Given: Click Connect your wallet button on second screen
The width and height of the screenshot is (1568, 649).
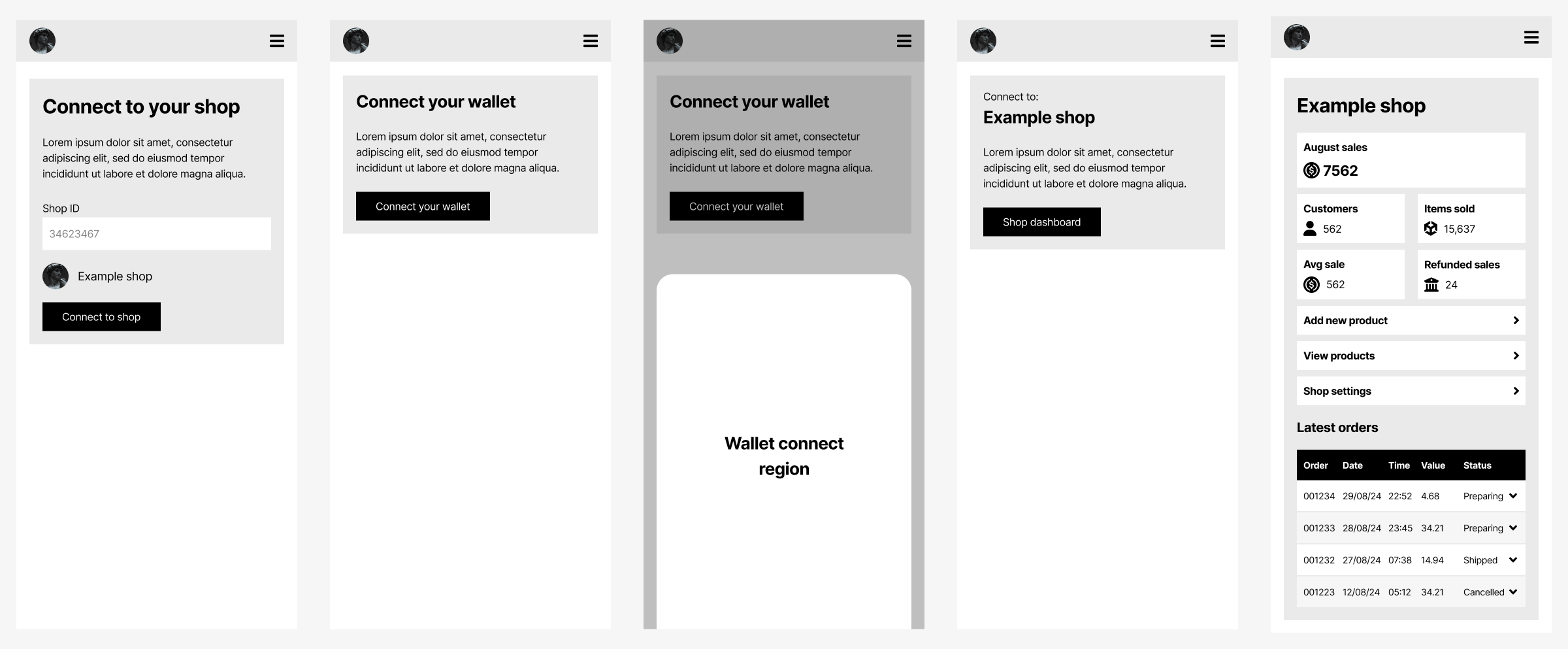Looking at the screenshot, I should point(423,207).
